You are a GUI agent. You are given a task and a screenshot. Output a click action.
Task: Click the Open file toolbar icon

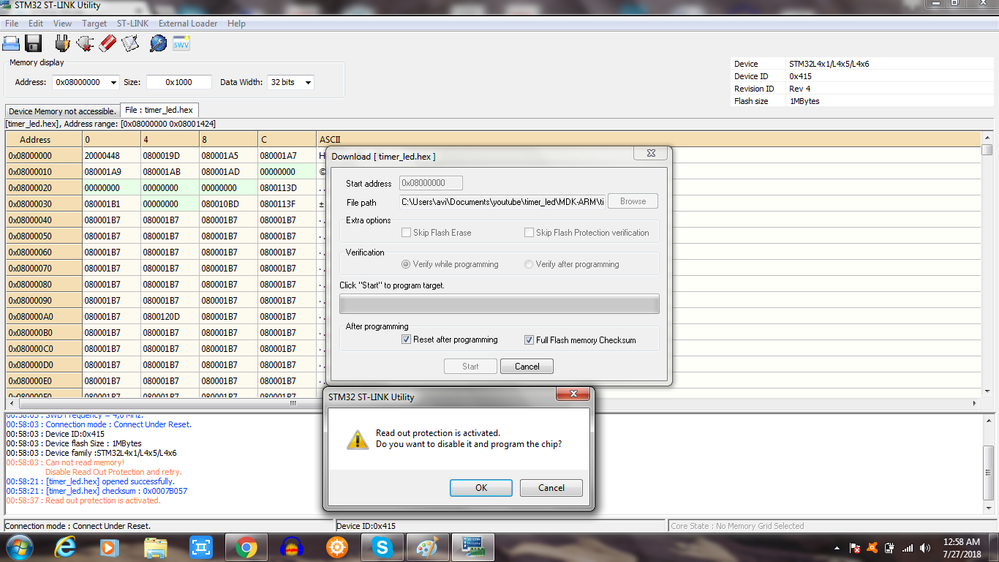[x=11, y=43]
